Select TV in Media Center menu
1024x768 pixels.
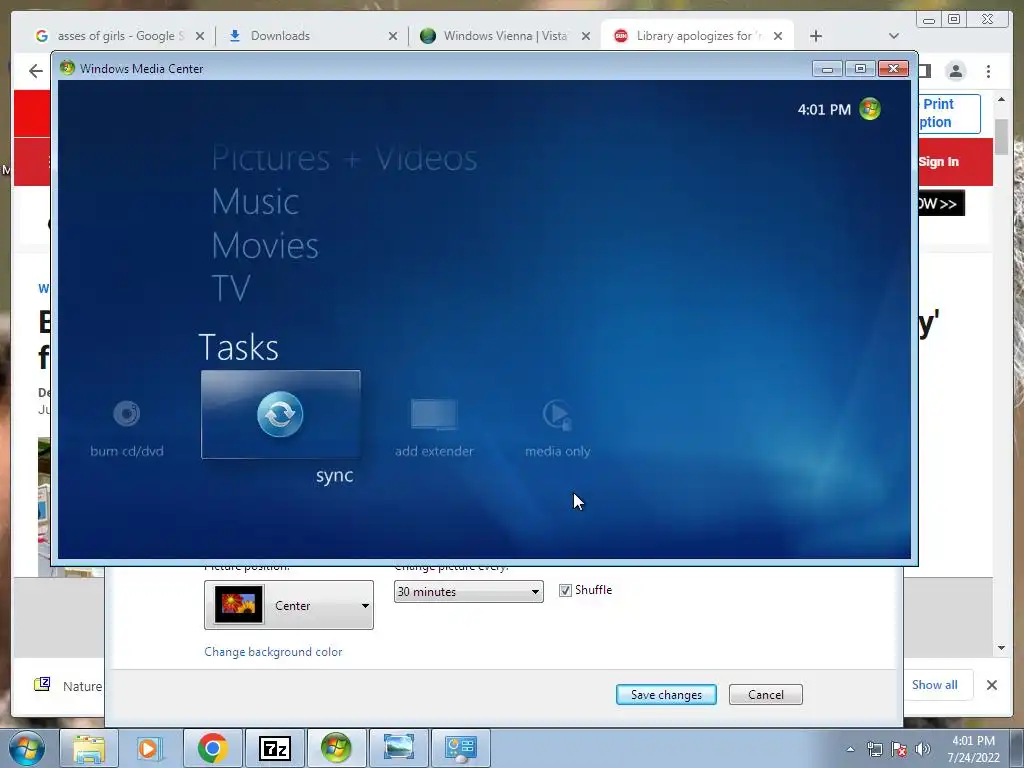click(x=231, y=288)
